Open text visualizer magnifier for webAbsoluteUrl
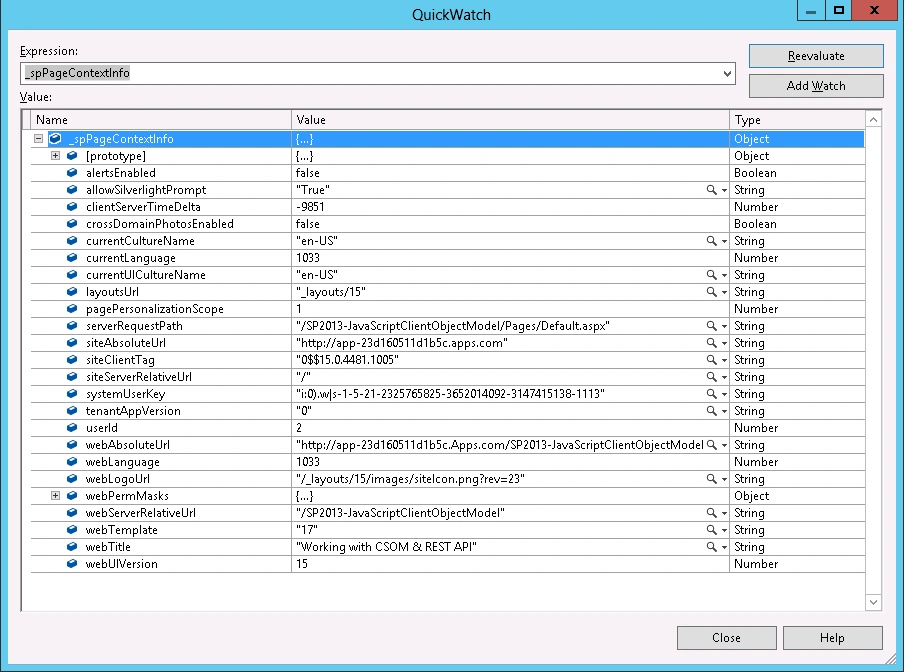Image resolution: width=905 pixels, height=672 pixels. (x=712, y=445)
